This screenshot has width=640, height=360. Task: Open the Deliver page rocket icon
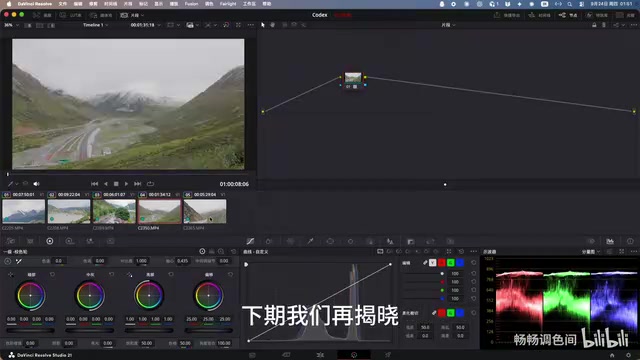388,355
